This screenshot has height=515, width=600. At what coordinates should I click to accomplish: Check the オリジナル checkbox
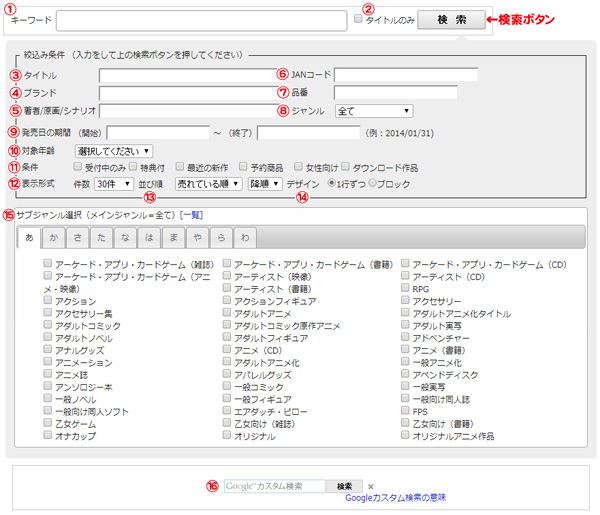(227, 434)
